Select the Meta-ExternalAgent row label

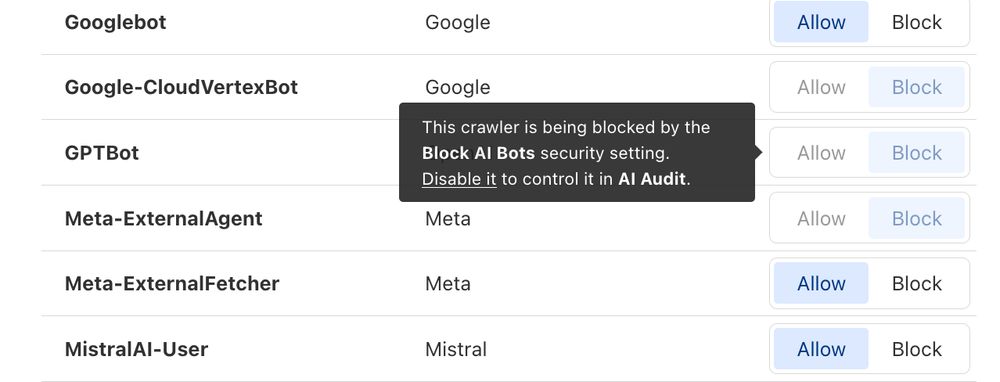pos(163,219)
